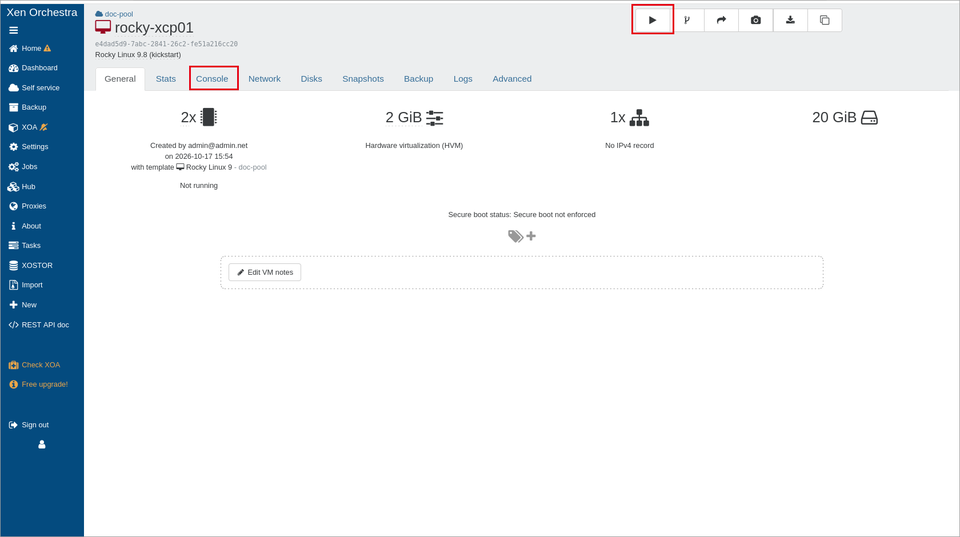This screenshot has height=537, width=960.
Task: Open the Hub section
Action: [22, 187]
